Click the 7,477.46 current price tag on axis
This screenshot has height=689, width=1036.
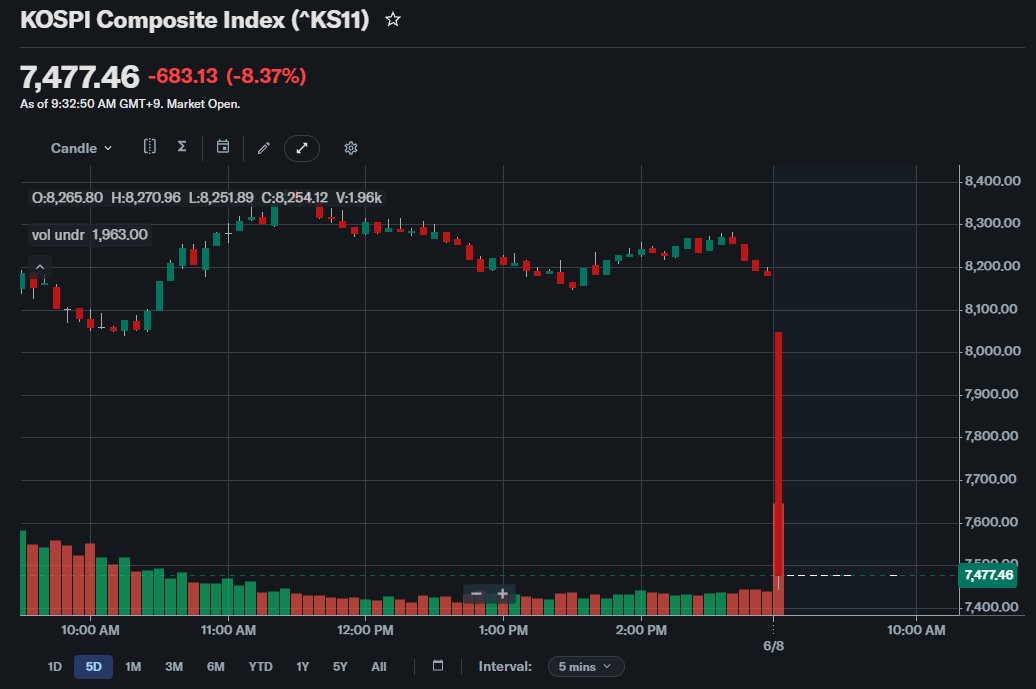pos(988,575)
